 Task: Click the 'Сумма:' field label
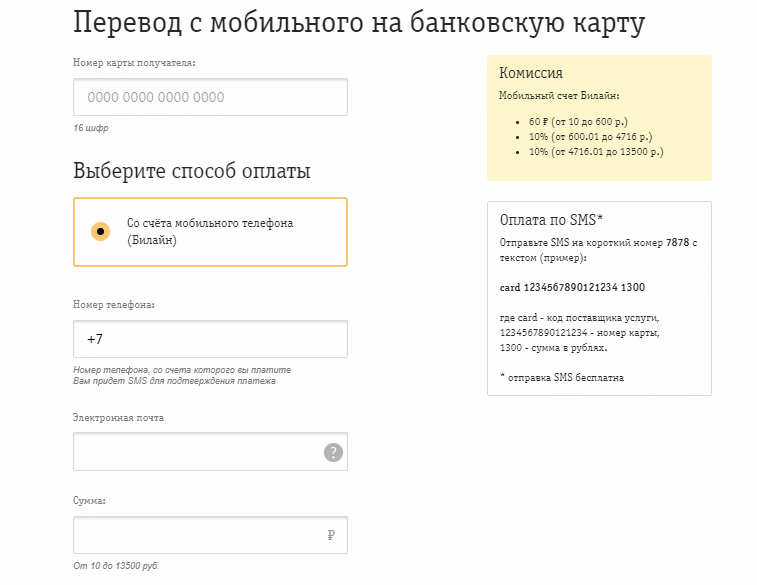point(90,500)
